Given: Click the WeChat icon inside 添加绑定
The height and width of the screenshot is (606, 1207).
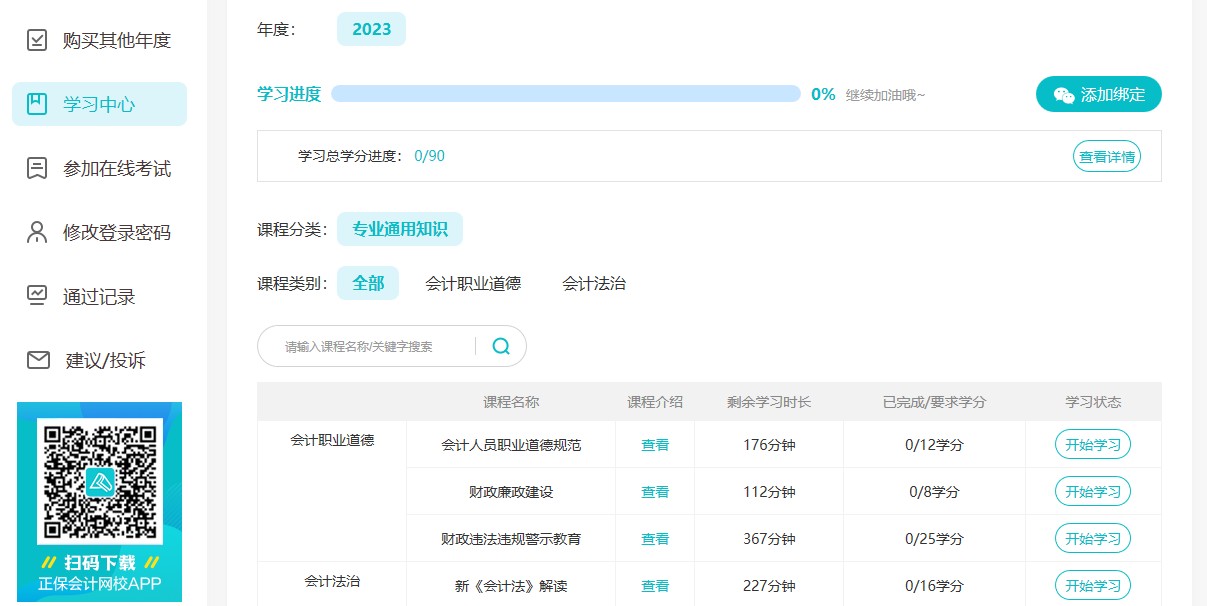Looking at the screenshot, I should tap(1062, 94).
